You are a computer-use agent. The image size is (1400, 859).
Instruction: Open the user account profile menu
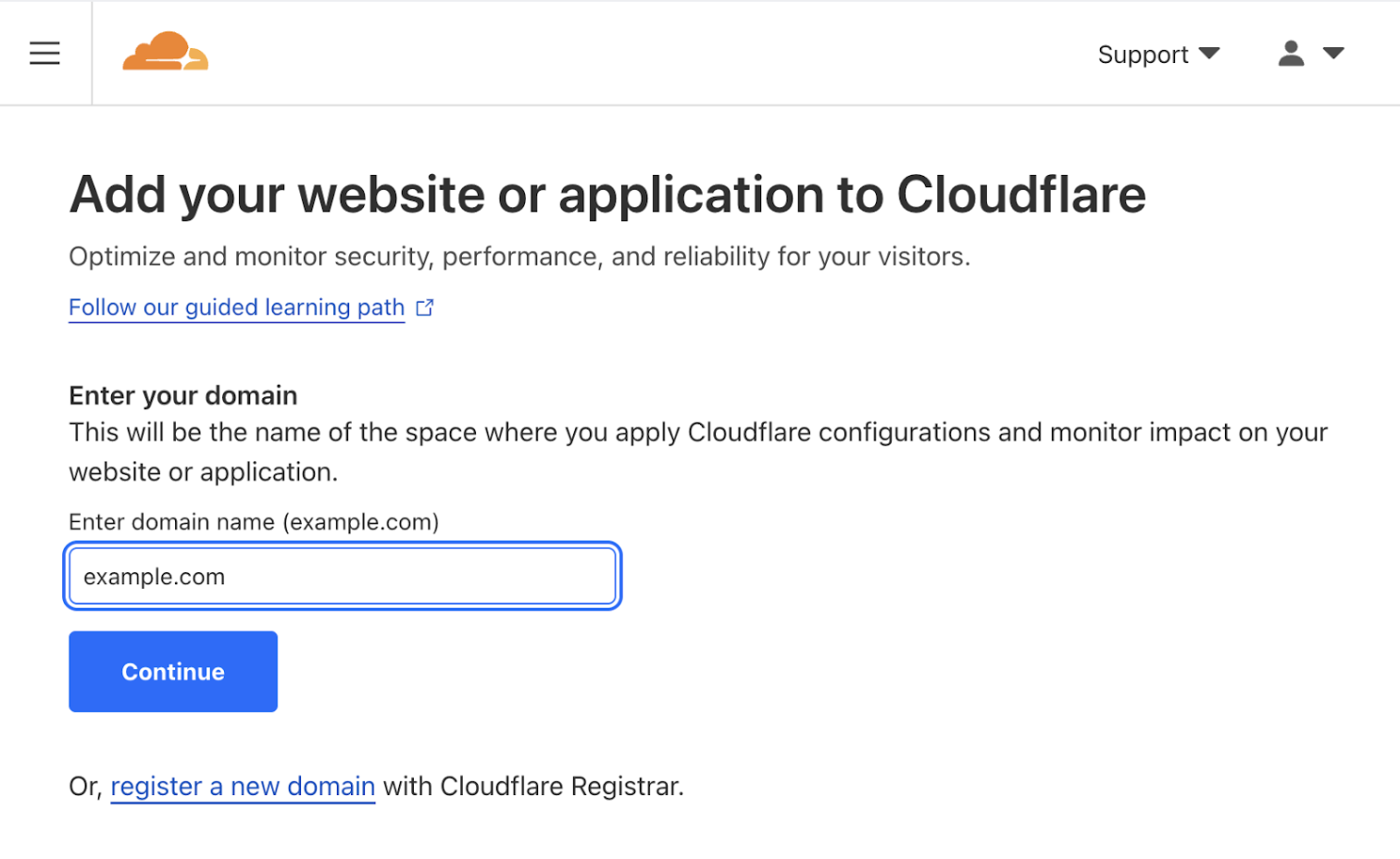click(x=1311, y=54)
